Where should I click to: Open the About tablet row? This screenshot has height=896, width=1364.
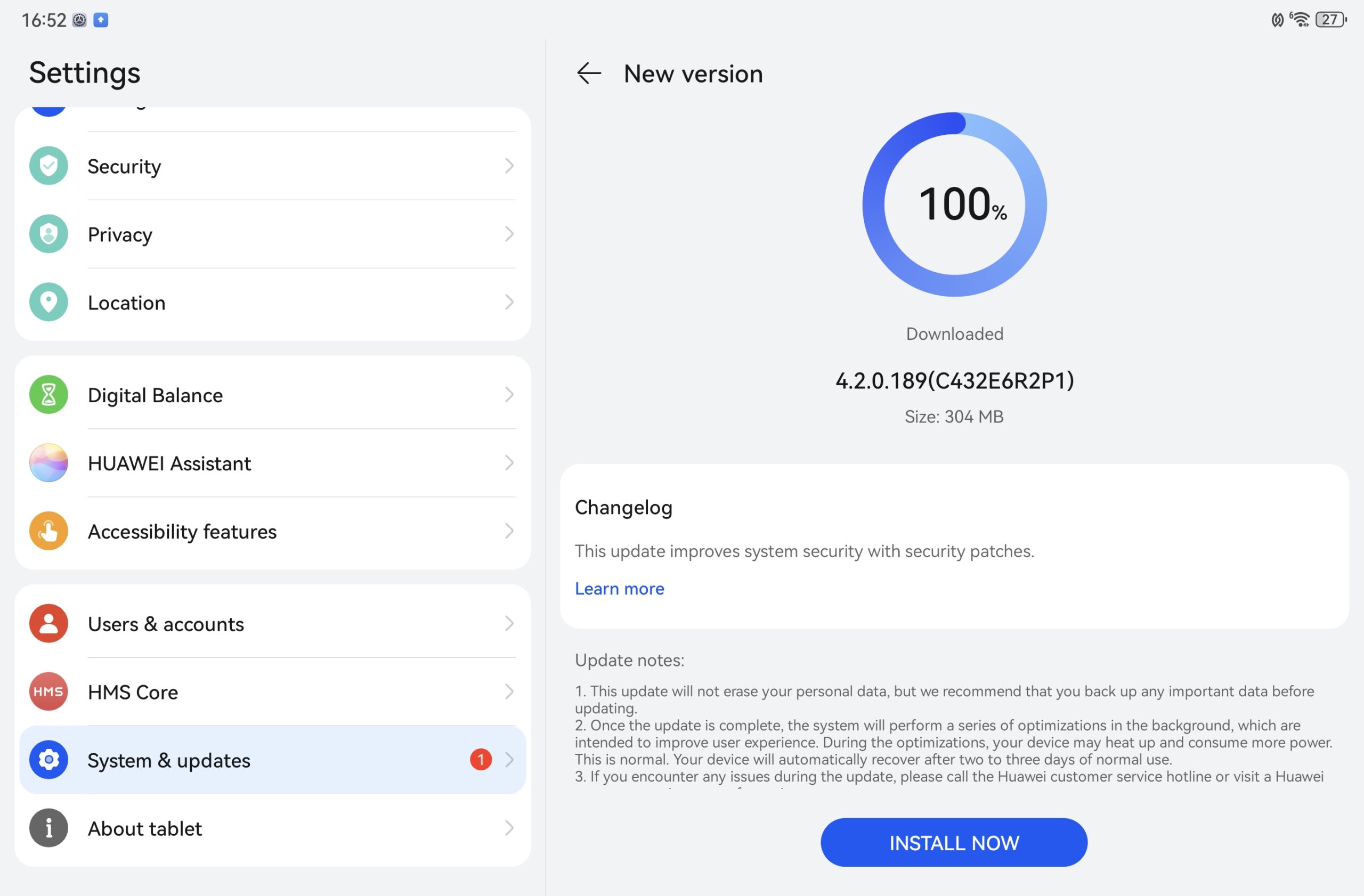point(273,828)
